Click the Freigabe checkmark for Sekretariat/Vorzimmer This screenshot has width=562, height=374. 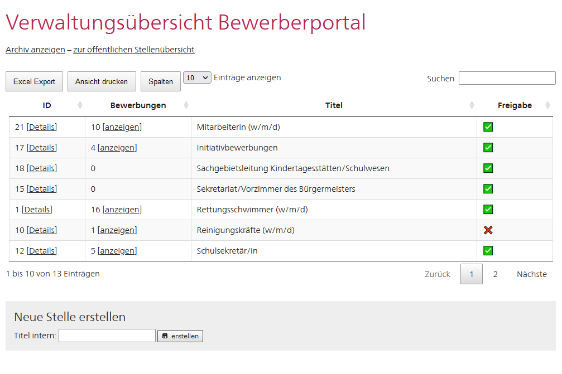(488, 189)
